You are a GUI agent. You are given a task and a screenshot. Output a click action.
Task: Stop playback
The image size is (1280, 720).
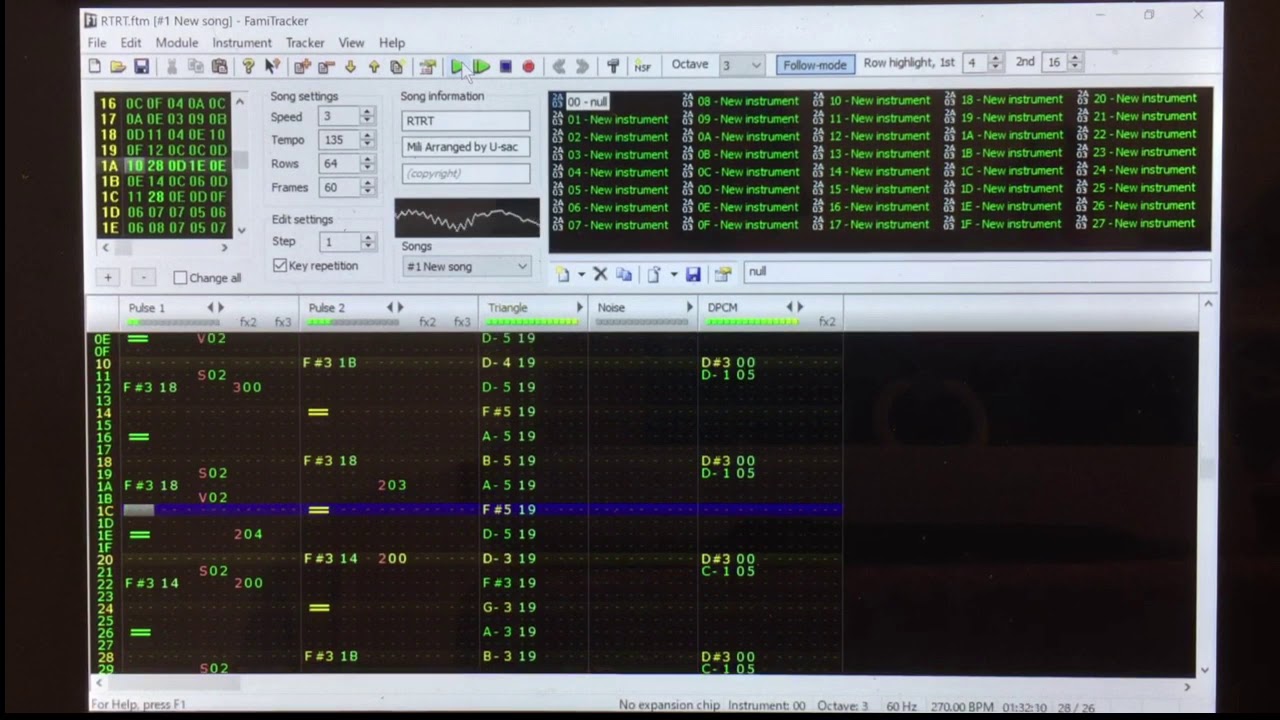pyautogui.click(x=505, y=66)
